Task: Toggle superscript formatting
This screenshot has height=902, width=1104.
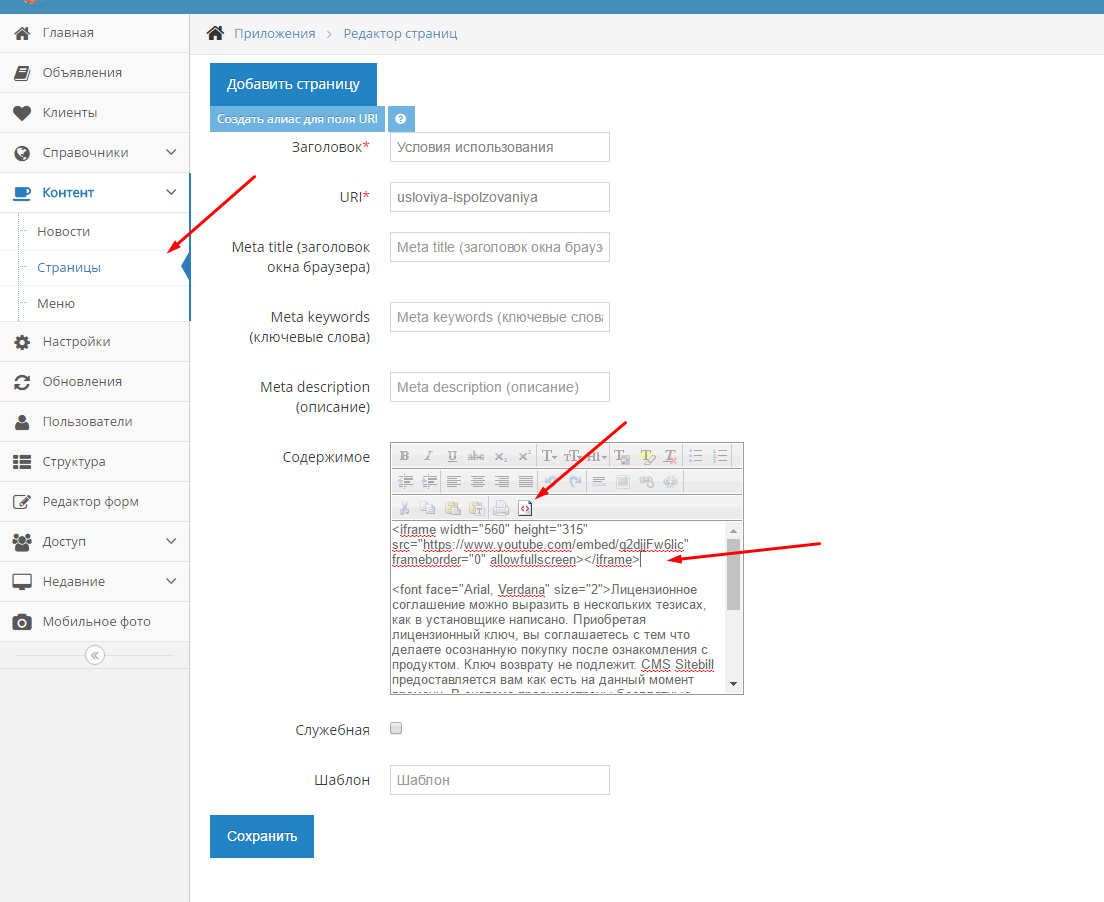Action: pyautogui.click(x=524, y=456)
